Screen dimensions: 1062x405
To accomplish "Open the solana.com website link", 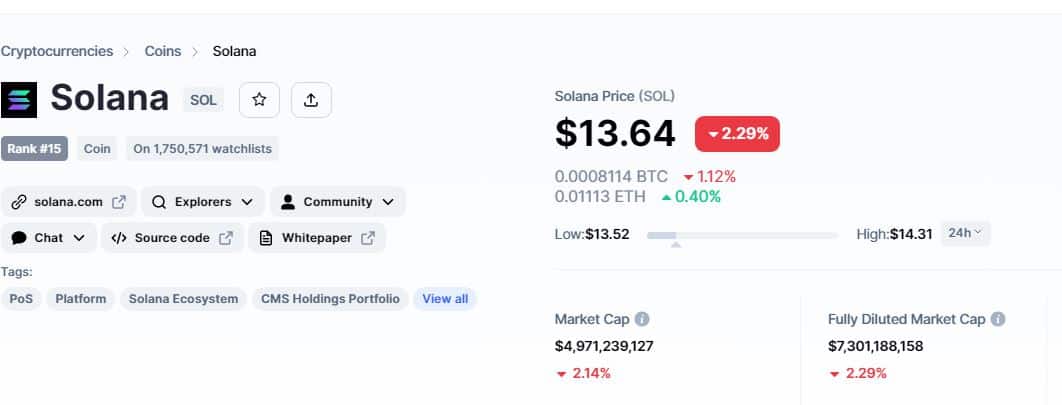I will pos(69,202).
